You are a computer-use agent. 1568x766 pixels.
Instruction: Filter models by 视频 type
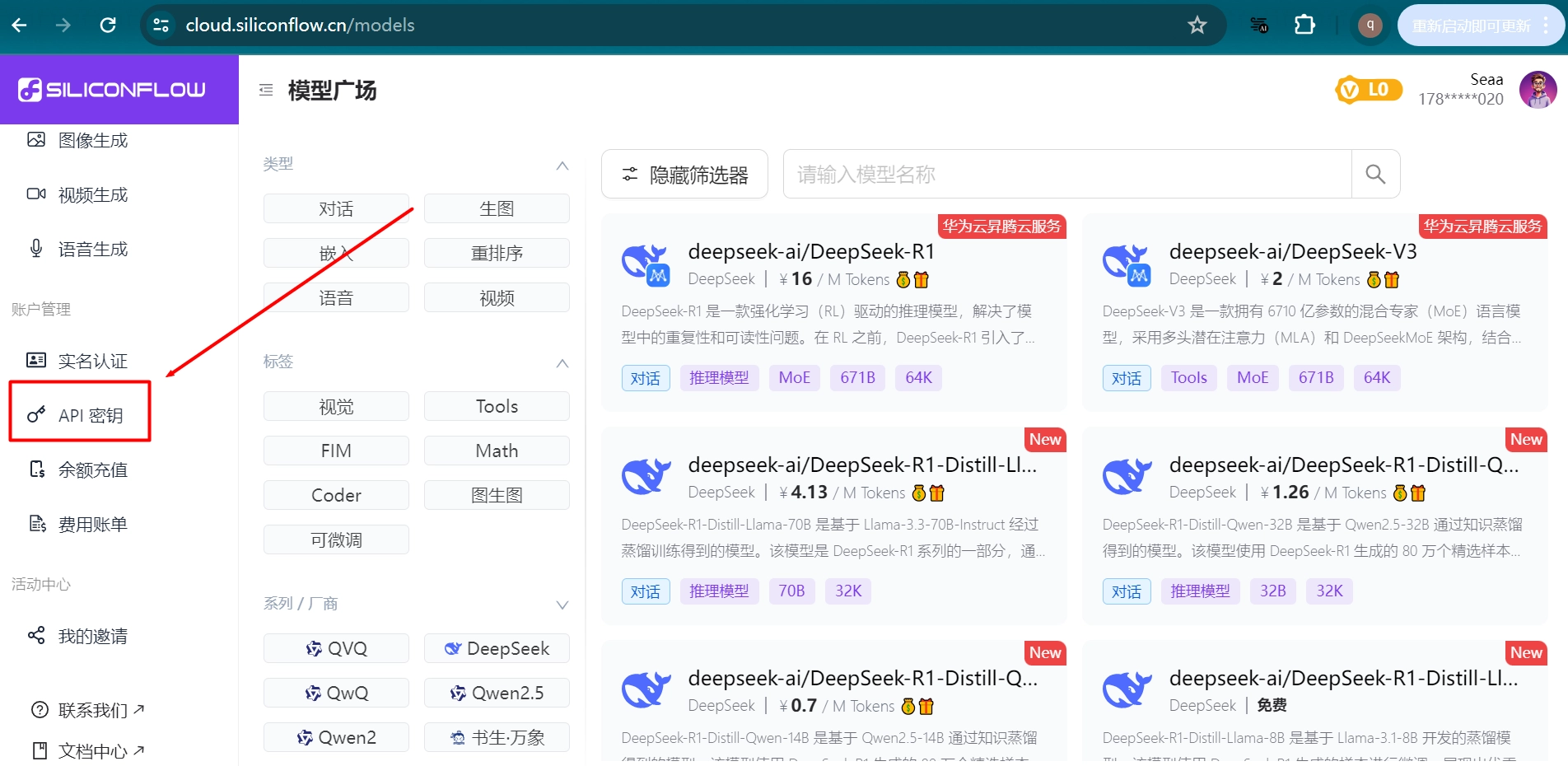click(497, 297)
